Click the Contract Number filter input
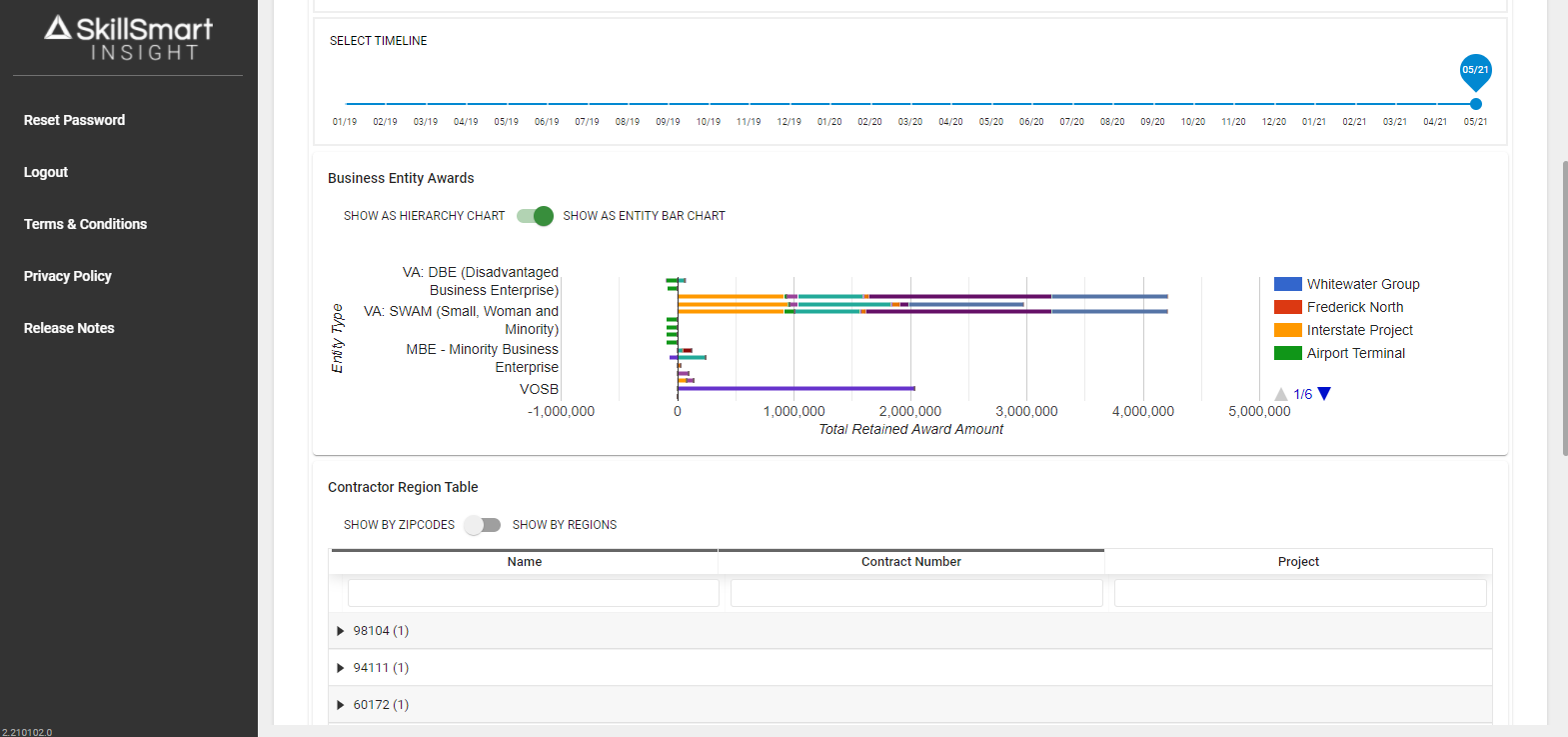1568x737 pixels. point(916,593)
